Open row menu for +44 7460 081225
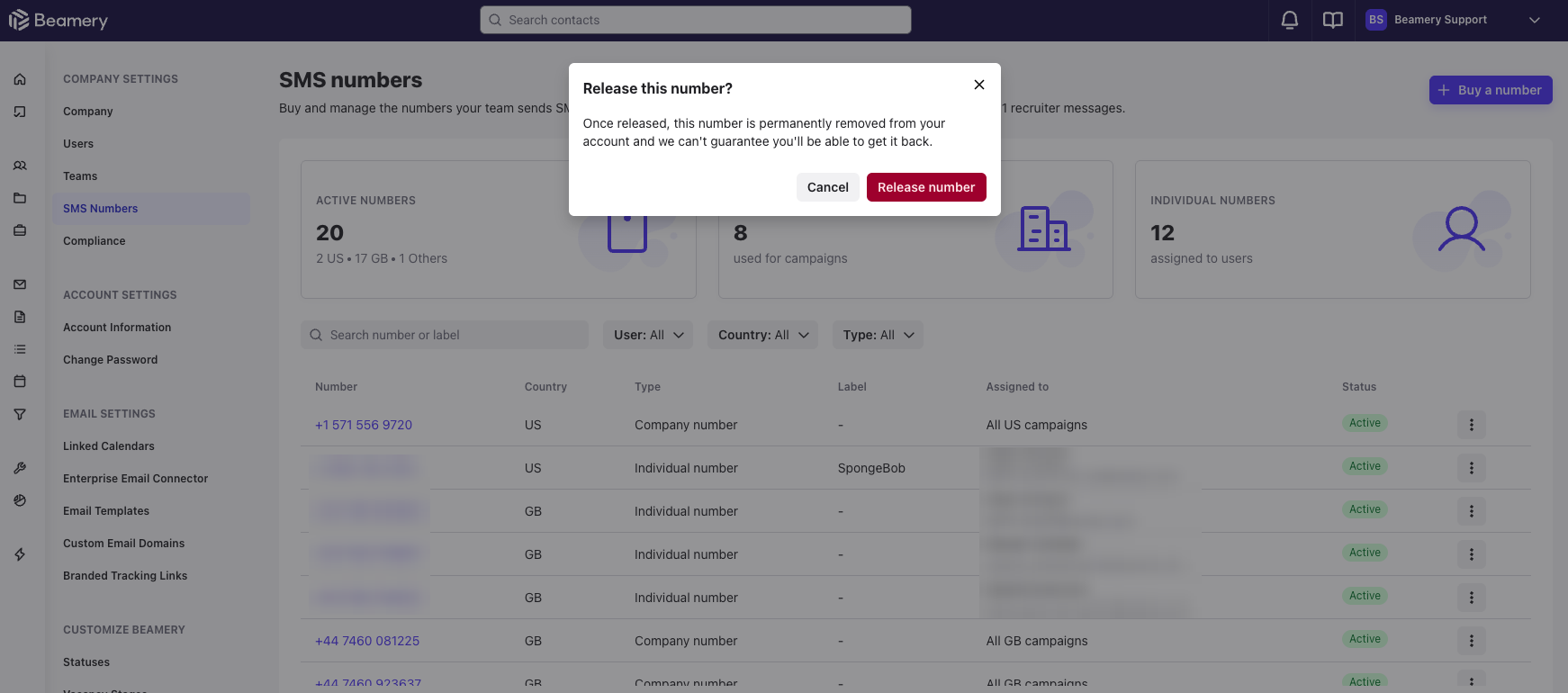1568x693 pixels. [x=1472, y=641]
